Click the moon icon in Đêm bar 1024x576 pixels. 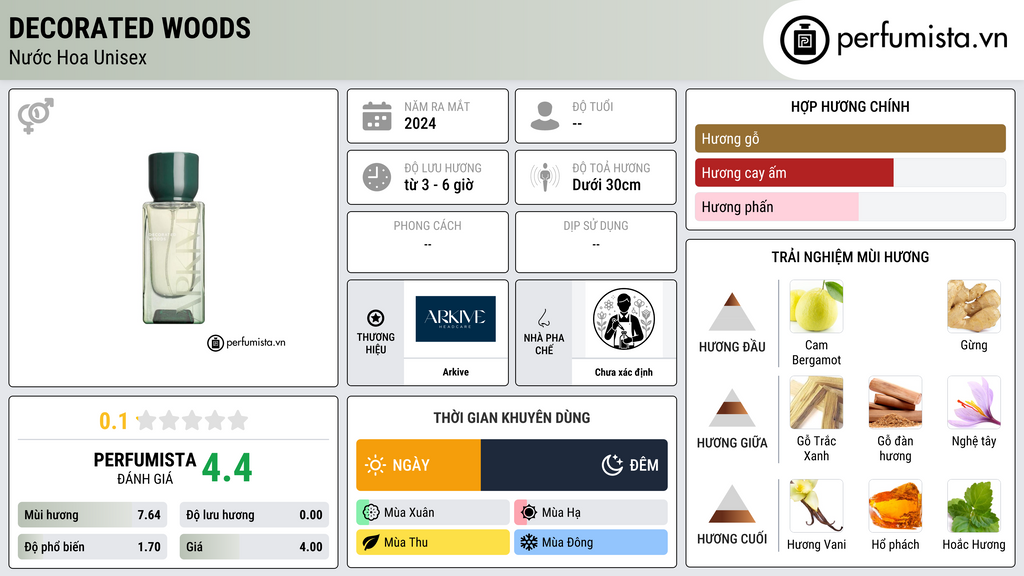click(612, 465)
